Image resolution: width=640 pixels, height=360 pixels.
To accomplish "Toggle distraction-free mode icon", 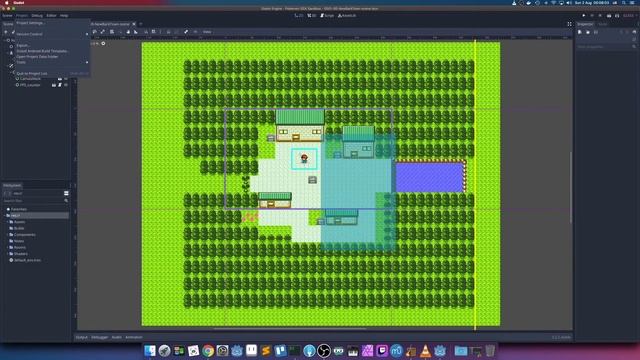I will [569, 24].
